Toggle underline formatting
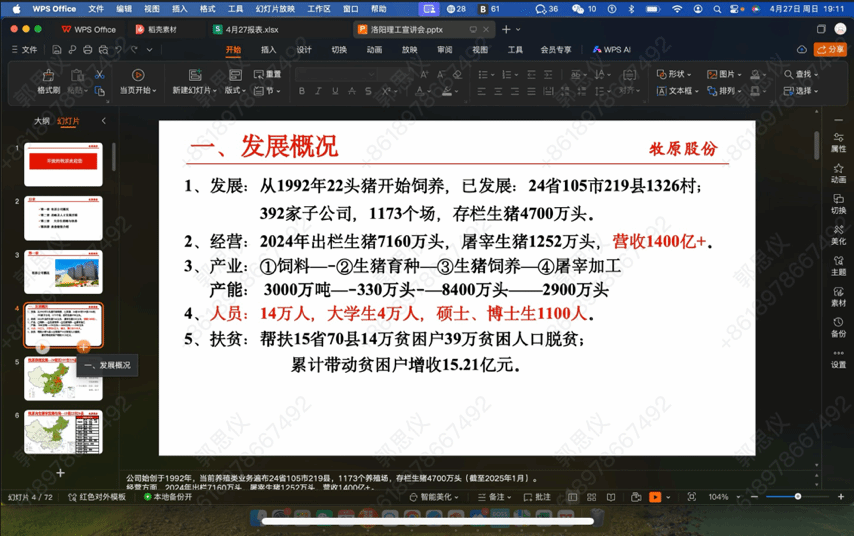Screen dimensions: 854x536 (335, 91)
